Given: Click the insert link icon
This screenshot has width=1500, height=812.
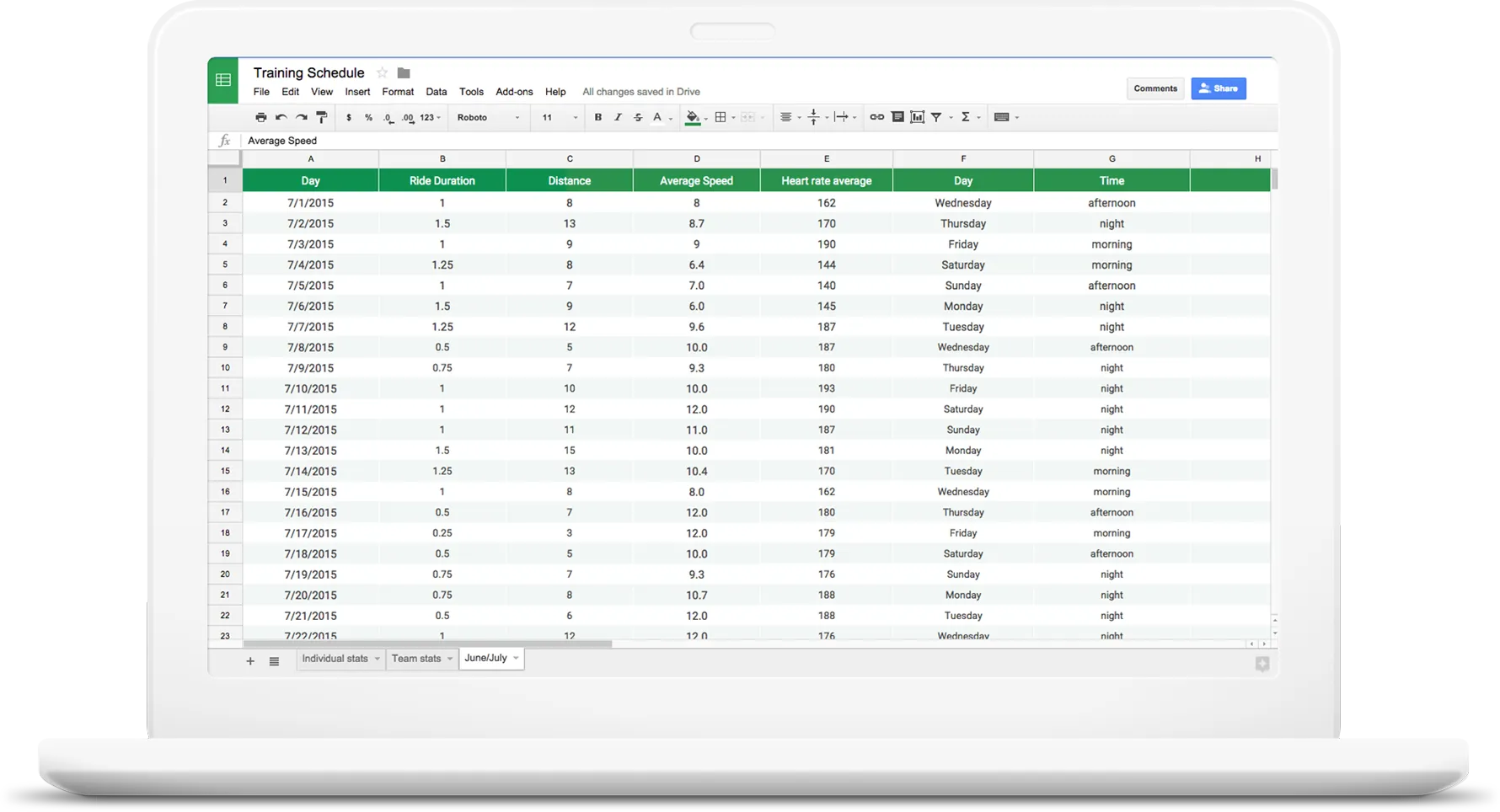Looking at the screenshot, I should coord(877,117).
